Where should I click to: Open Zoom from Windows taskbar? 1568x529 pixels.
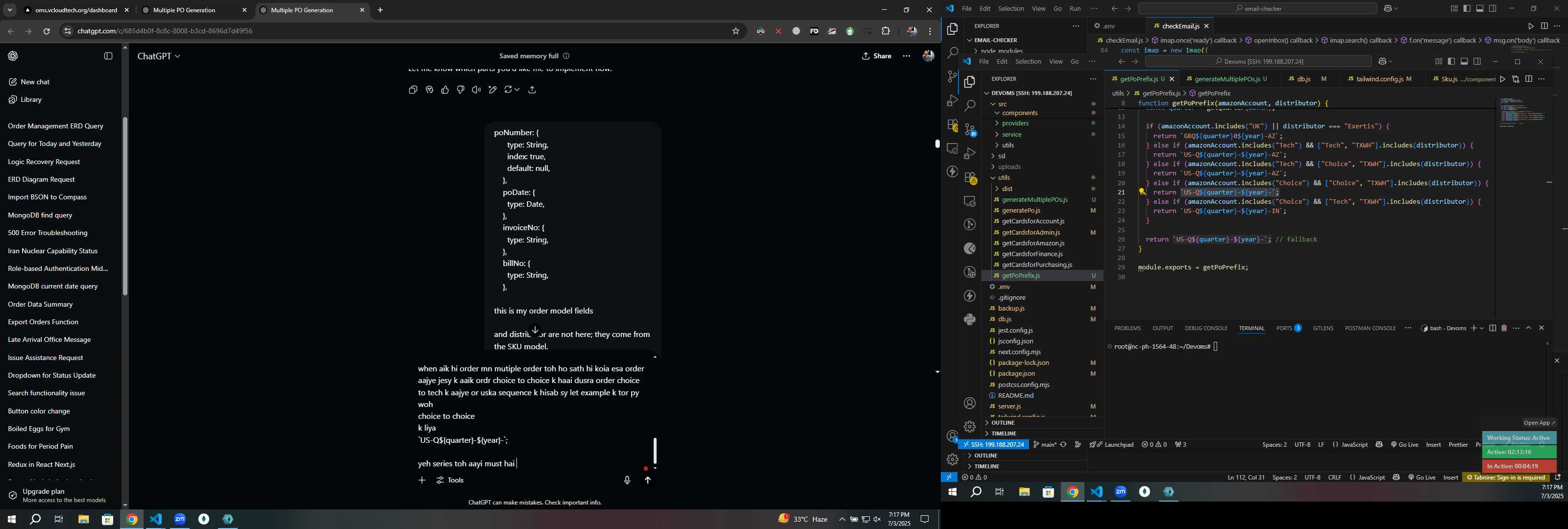pyautogui.click(x=180, y=520)
